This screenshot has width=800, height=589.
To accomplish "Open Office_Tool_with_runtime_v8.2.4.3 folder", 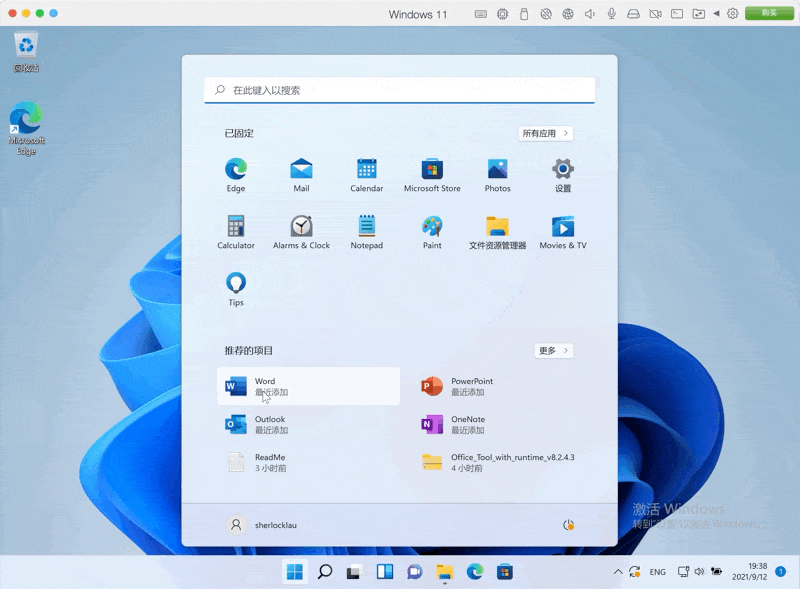I will click(504, 462).
